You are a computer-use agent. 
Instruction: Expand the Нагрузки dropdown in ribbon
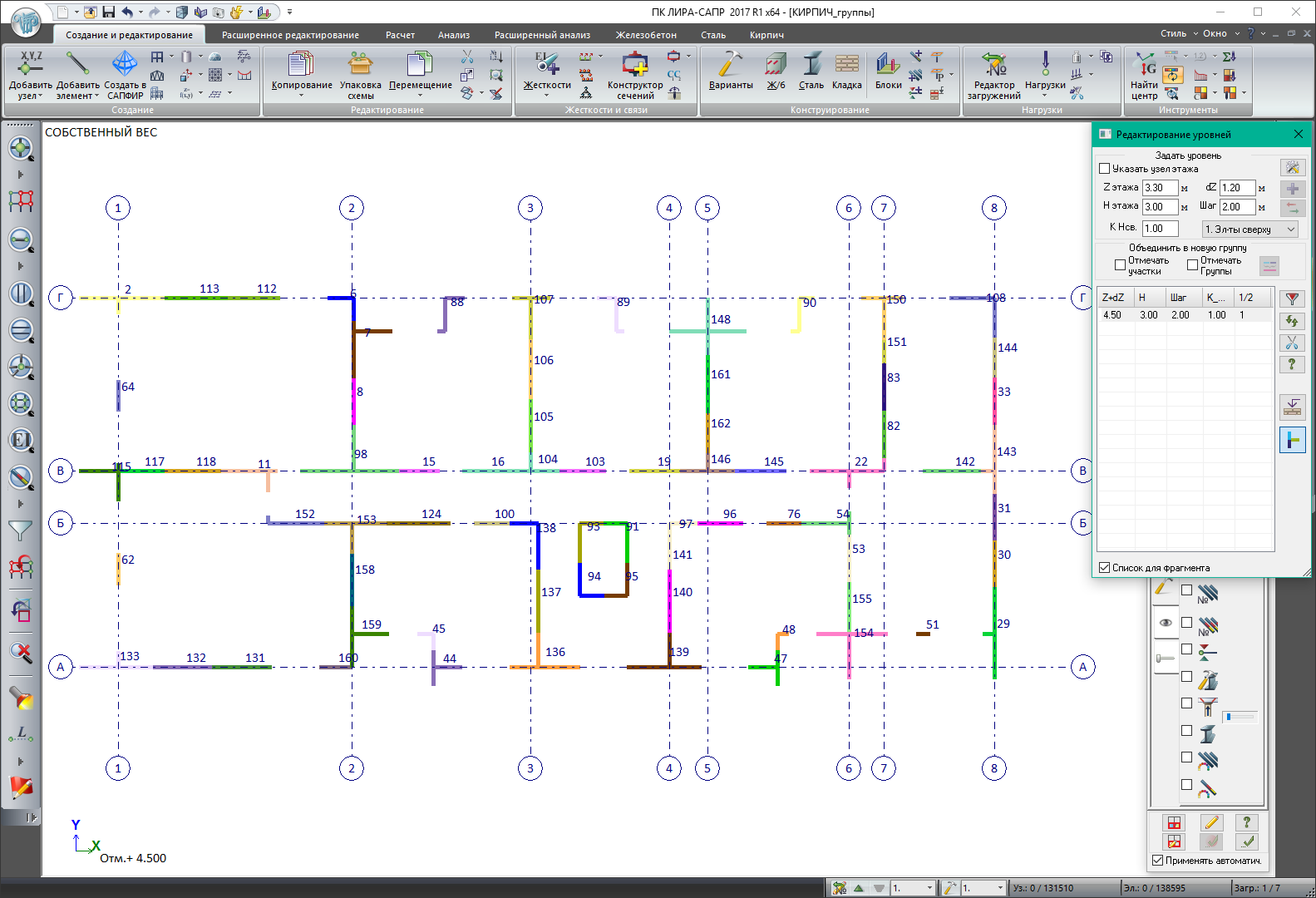click(1045, 95)
